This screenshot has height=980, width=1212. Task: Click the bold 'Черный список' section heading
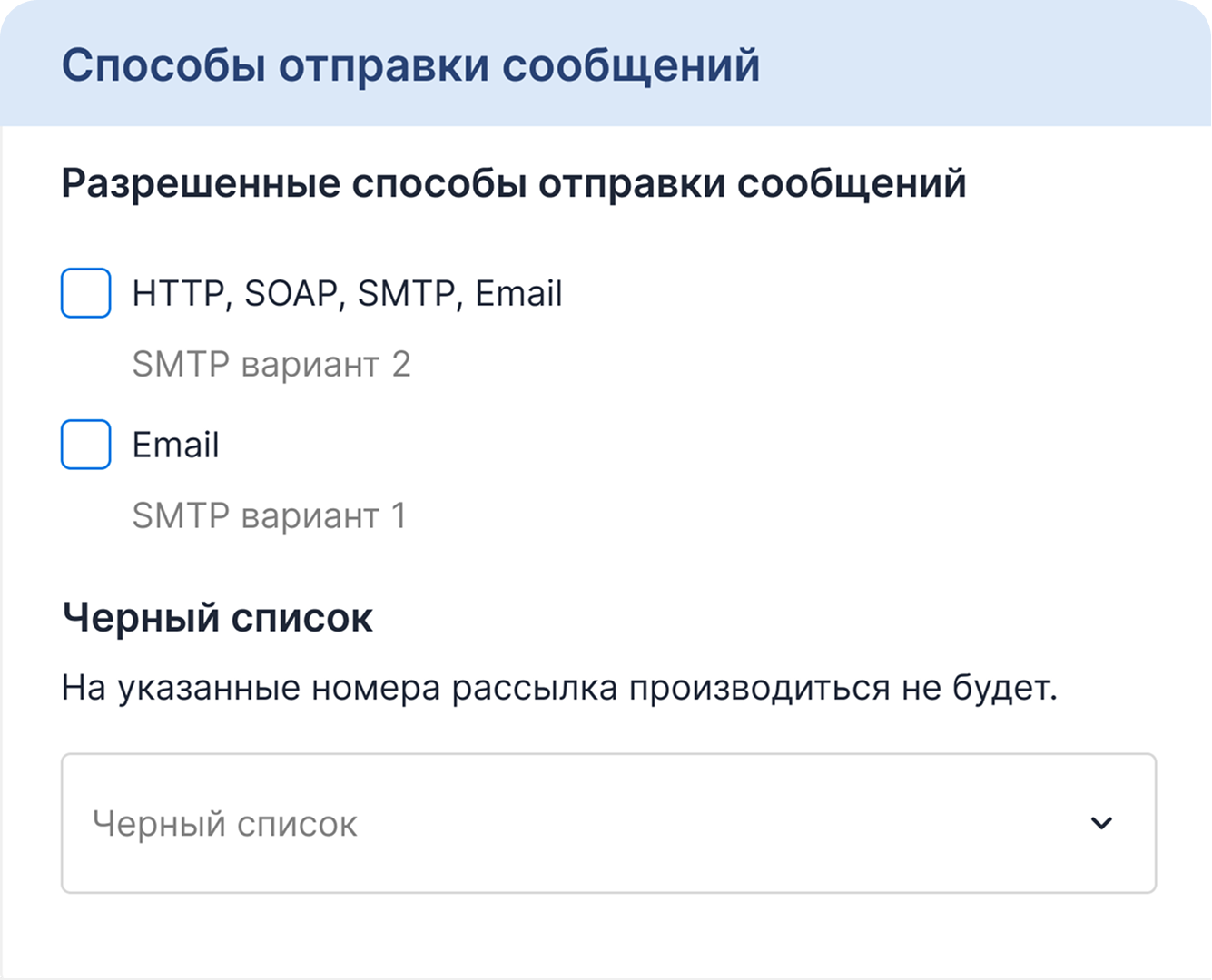point(217,618)
